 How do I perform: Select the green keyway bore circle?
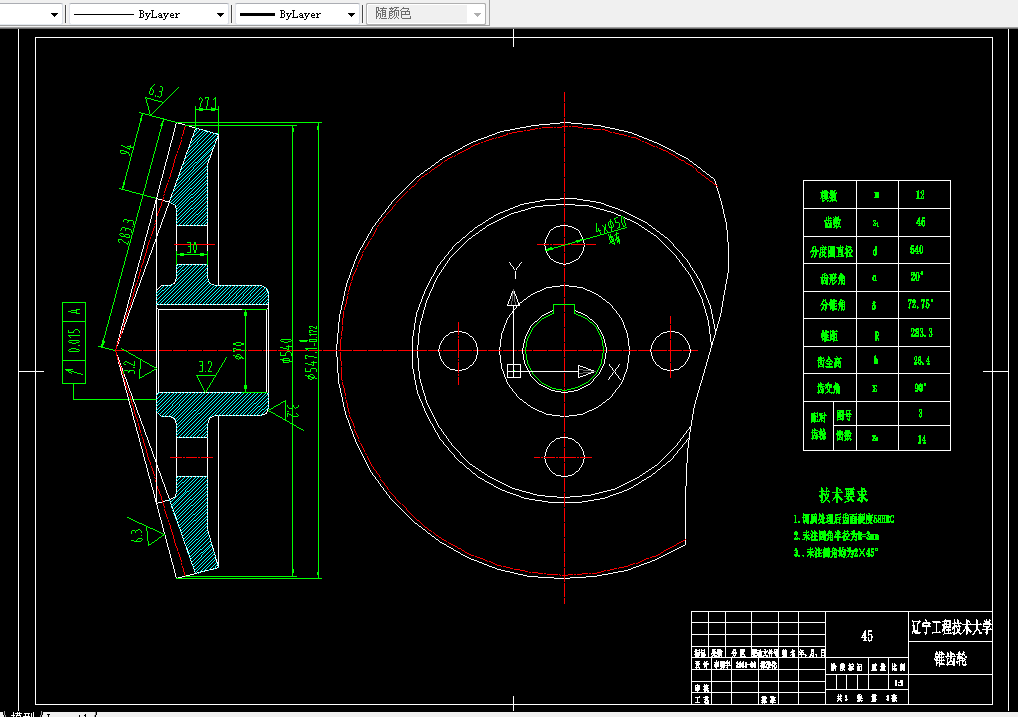pos(564,351)
